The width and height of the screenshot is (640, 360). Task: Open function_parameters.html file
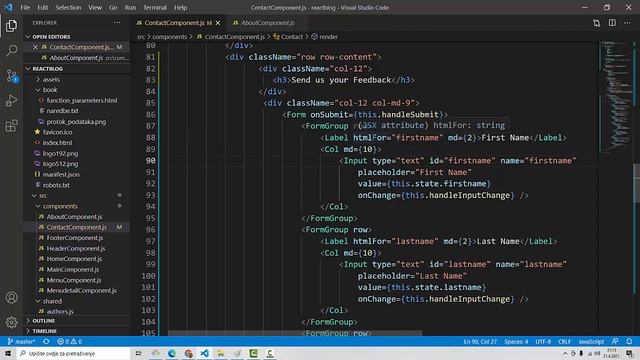pyautogui.click(x=82, y=100)
